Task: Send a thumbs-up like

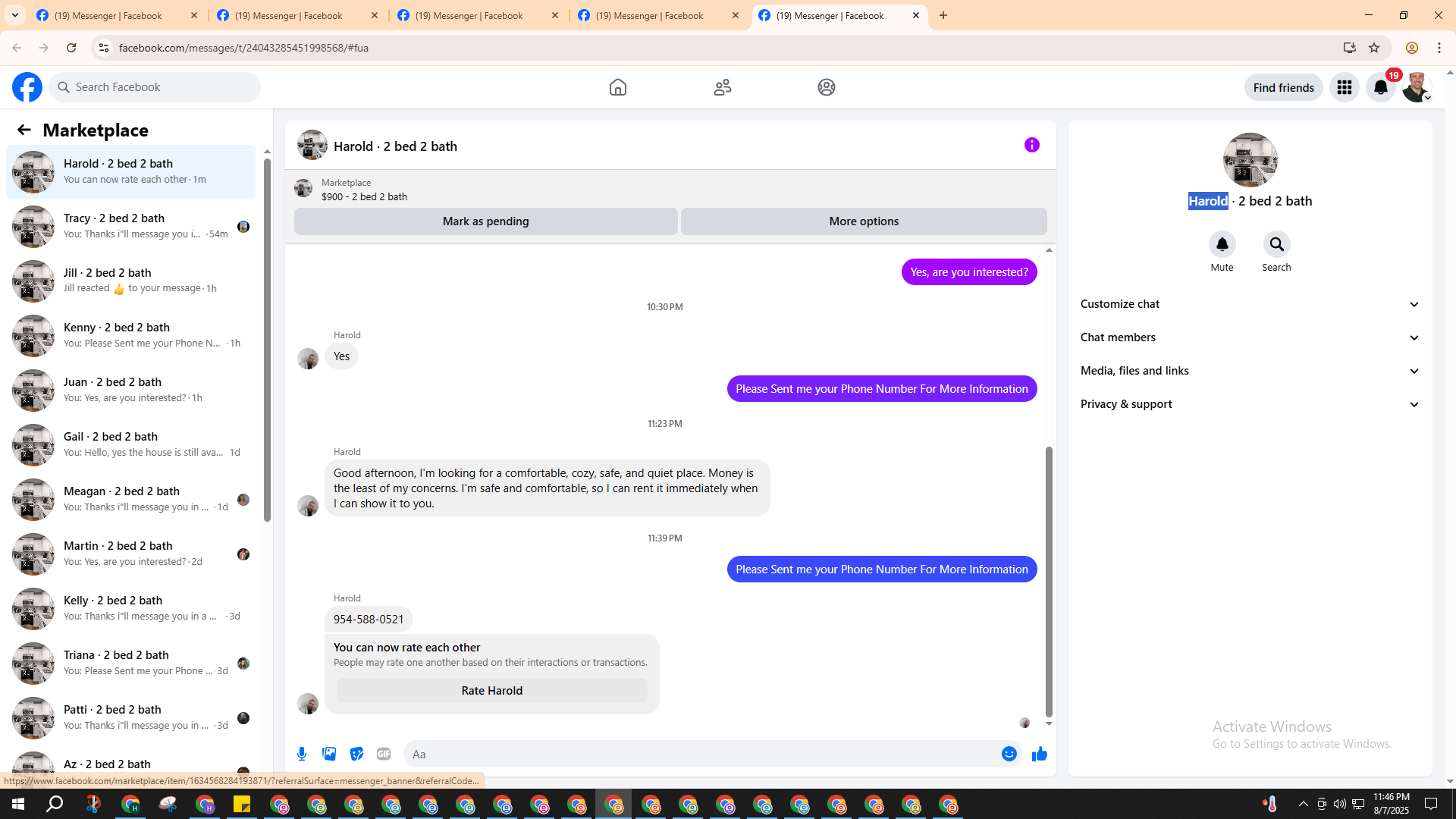Action: (x=1039, y=754)
